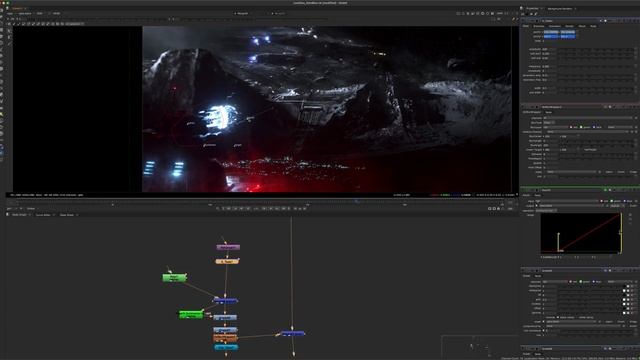Select the bright green node in the graph
This screenshot has height=360, width=640.
pos(191,314)
